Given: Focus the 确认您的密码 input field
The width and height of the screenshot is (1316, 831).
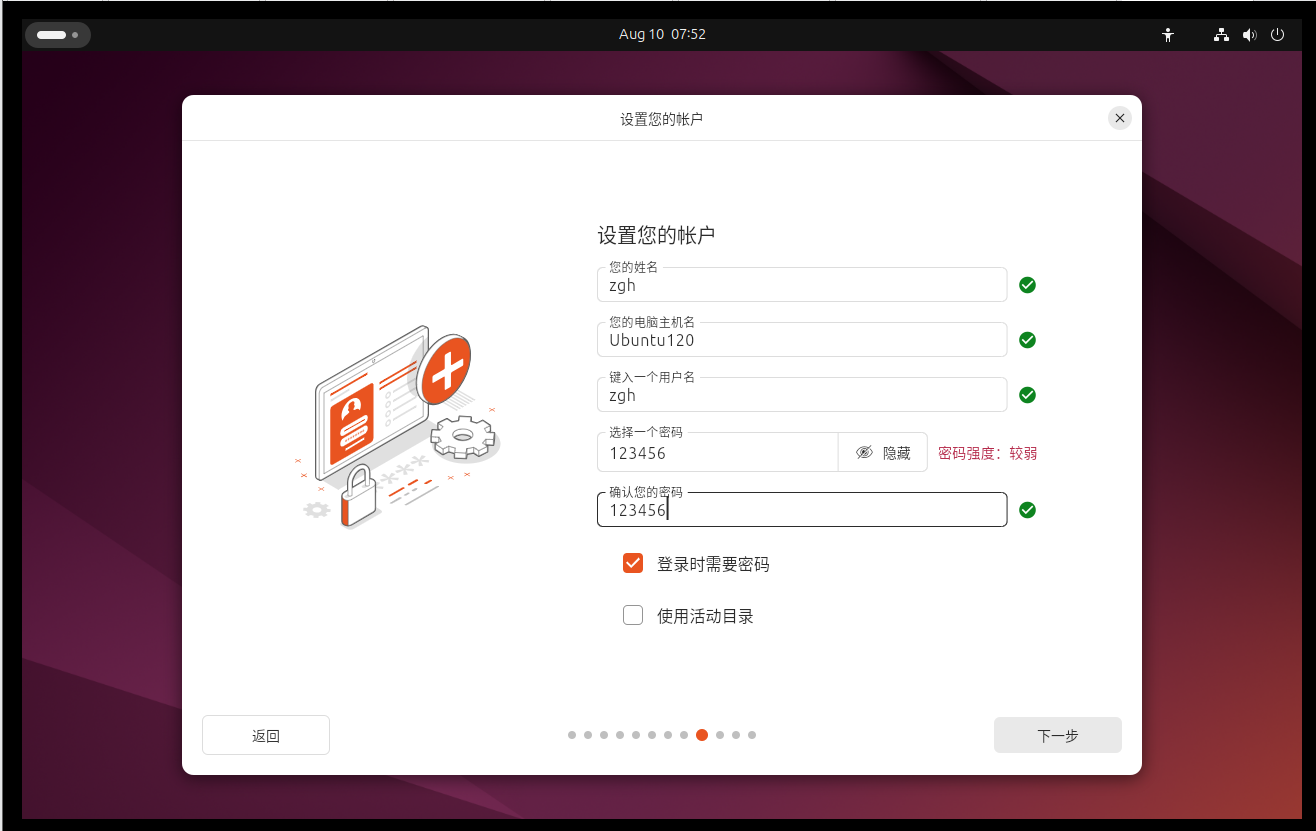Looking at the screenshot, I should coord(802,509).
